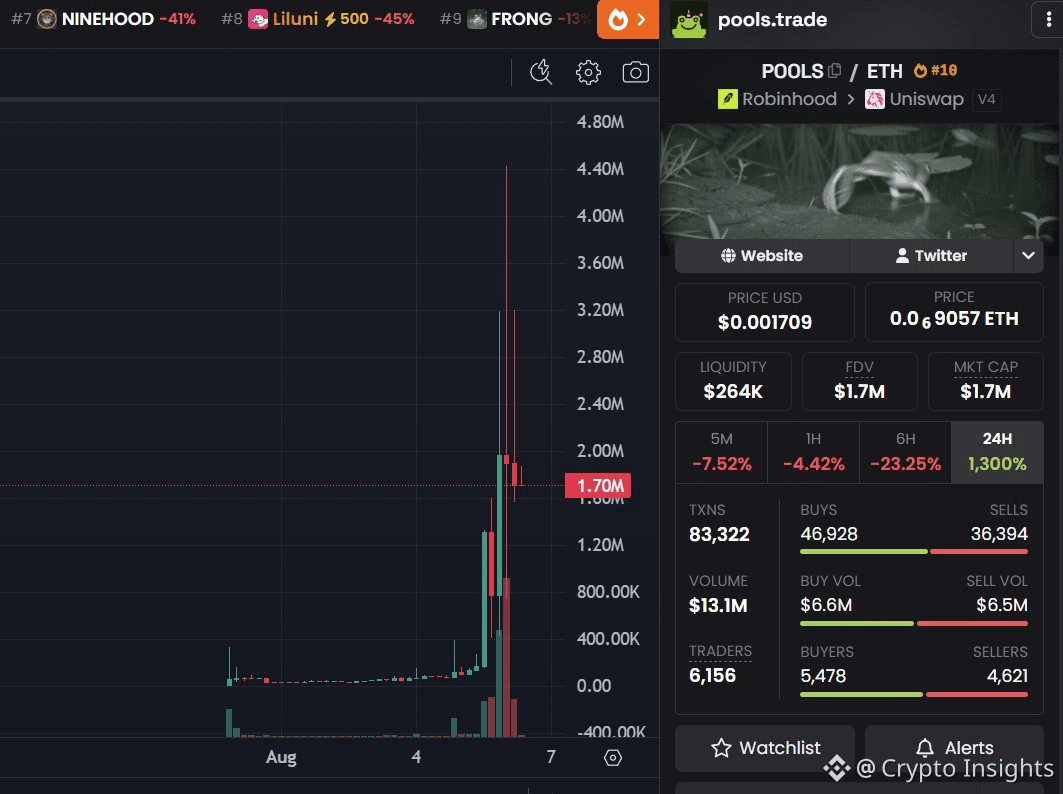
Task: Open the #8 Liluni trending token
Action: [x=317, y=19]
